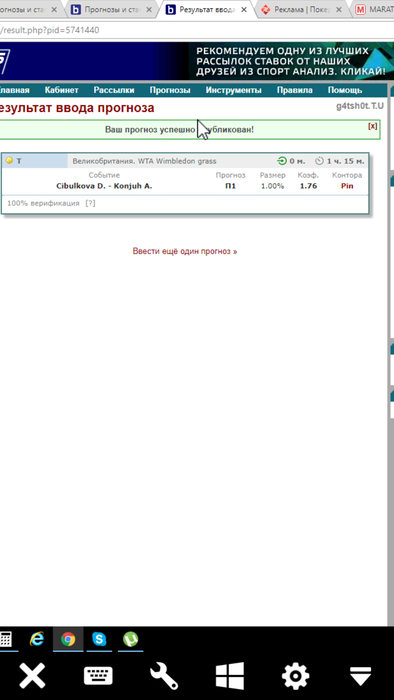Close the first Прогнозы browser tab
394x700 pixels.
[x=54, y=9]
